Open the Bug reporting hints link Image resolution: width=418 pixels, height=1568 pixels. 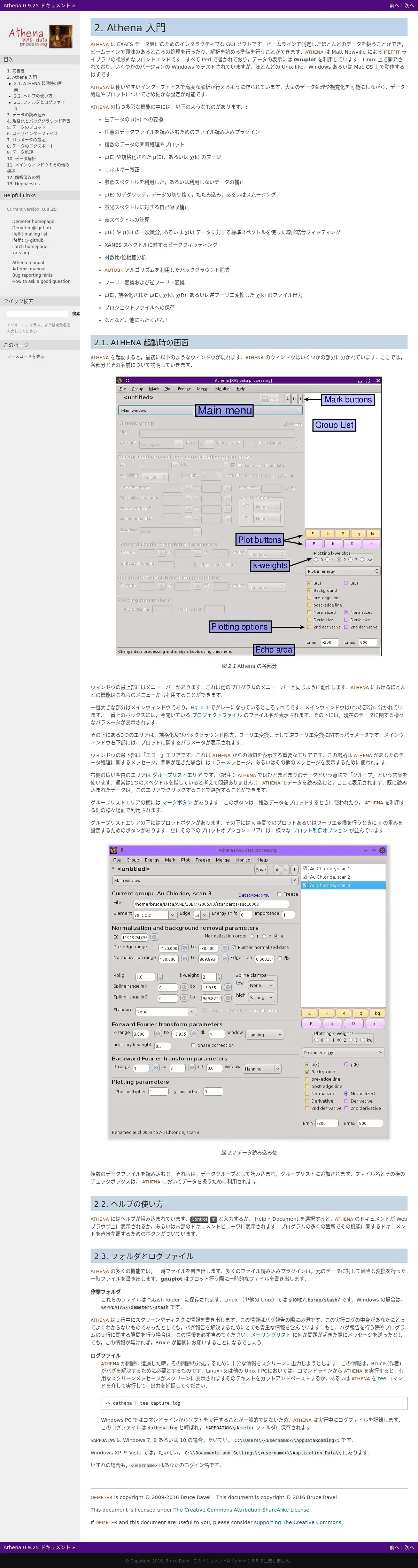pos(32,275)
